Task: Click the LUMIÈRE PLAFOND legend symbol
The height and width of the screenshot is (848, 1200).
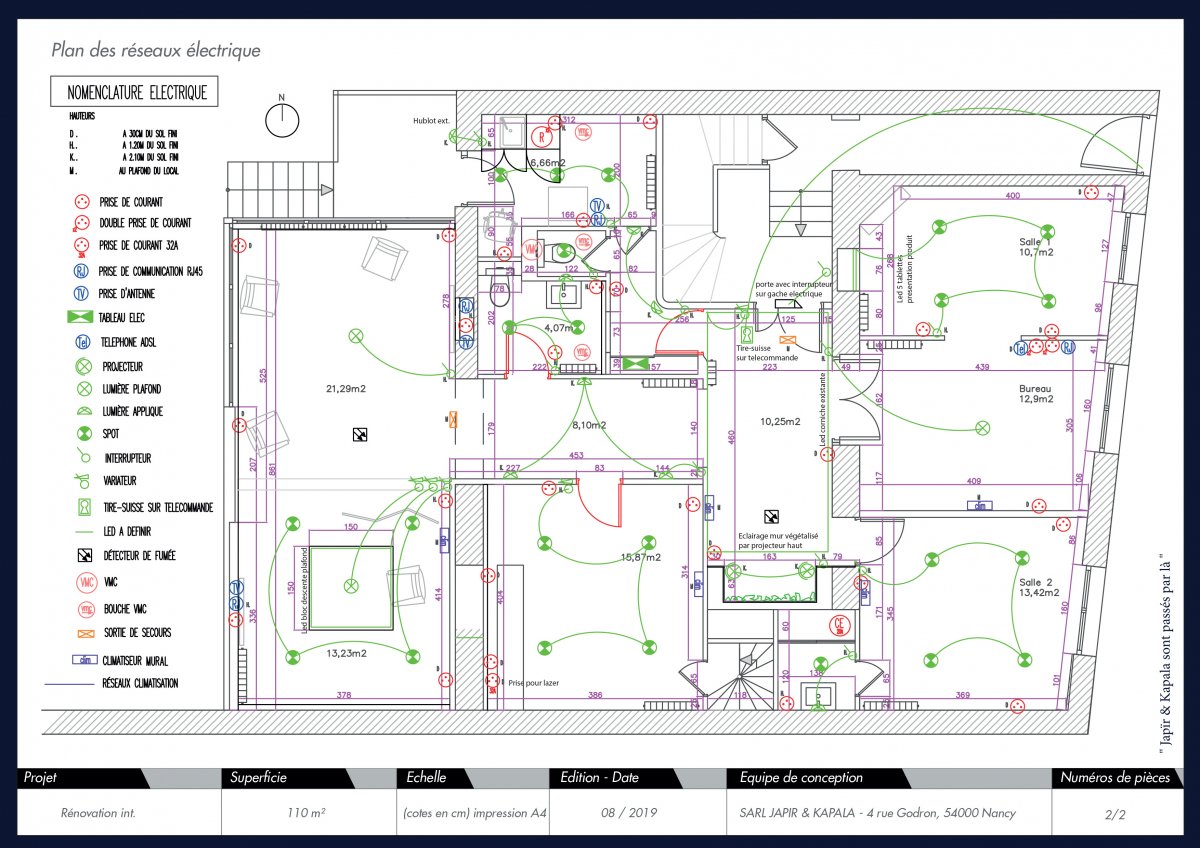Action: [x=81, y=388]
